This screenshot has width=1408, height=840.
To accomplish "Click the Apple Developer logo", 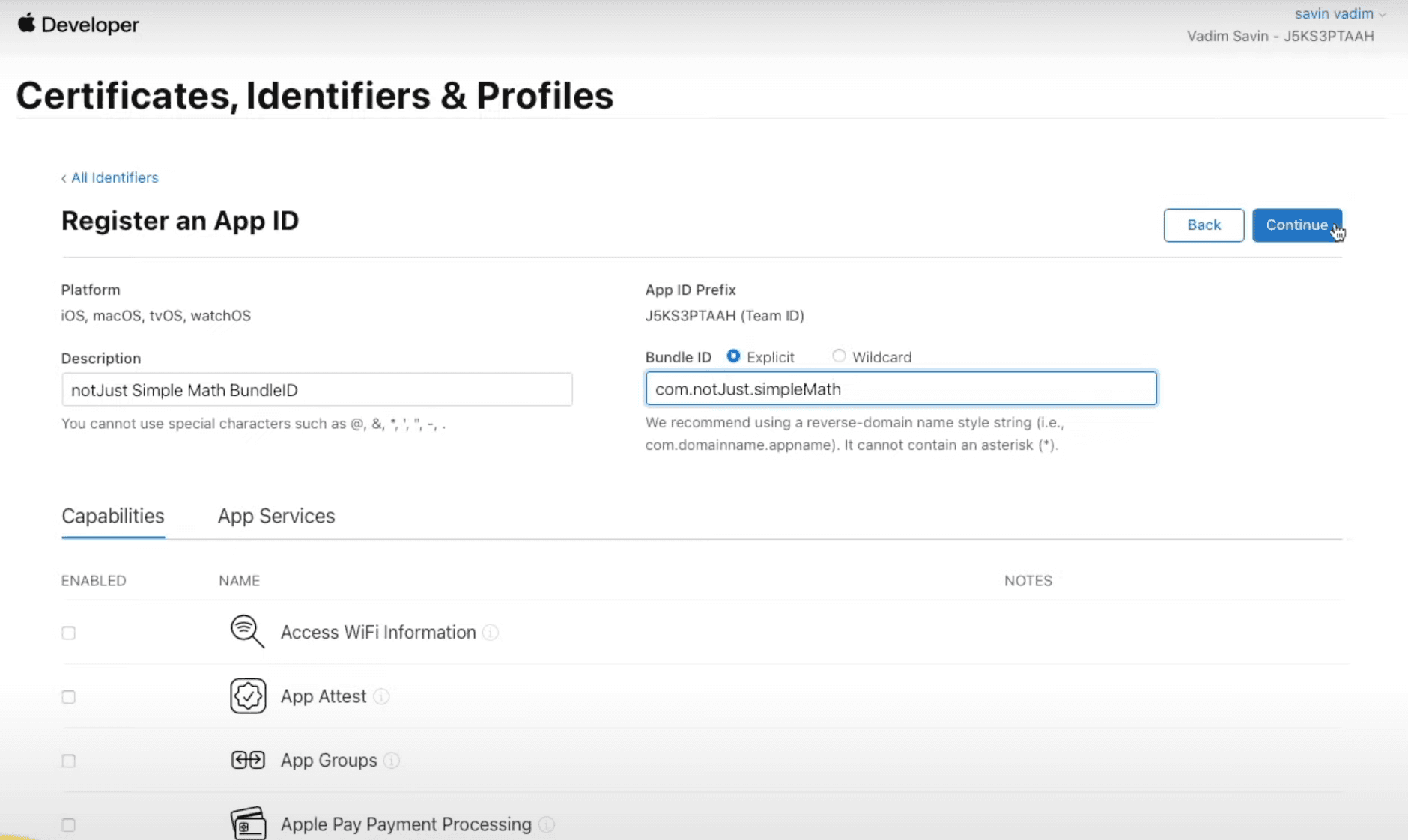I will (78, 25).
